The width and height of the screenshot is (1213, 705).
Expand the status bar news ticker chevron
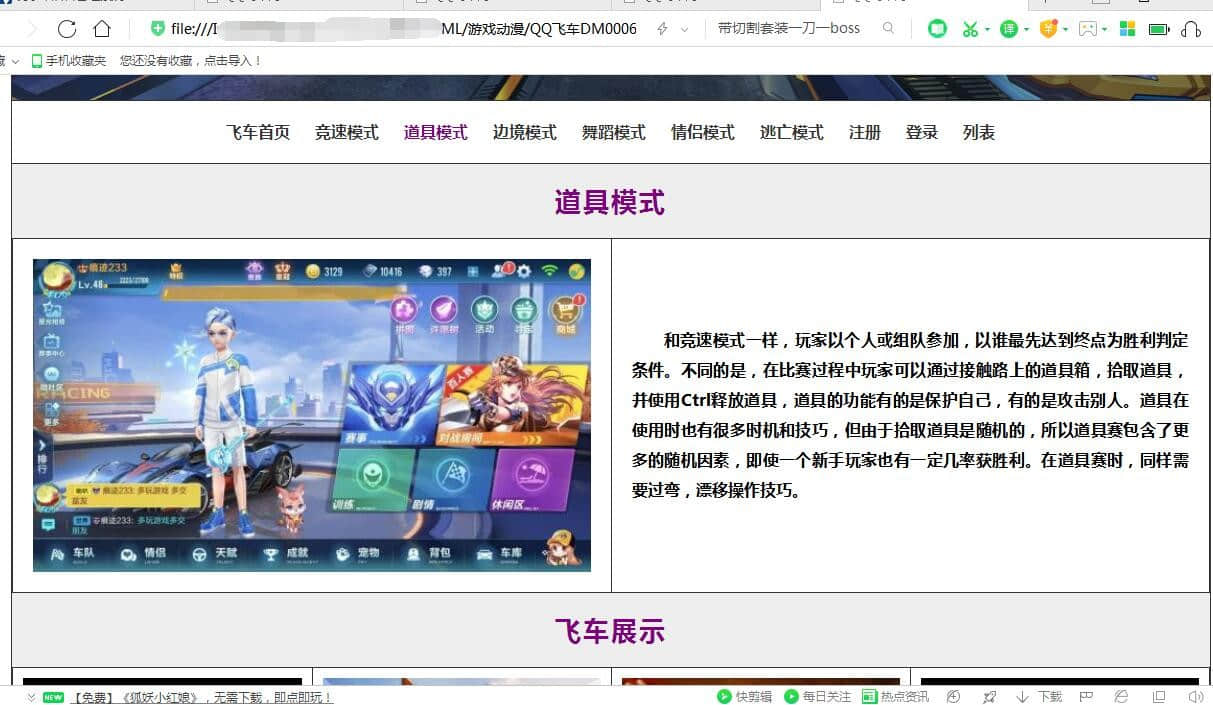point(31,697)
